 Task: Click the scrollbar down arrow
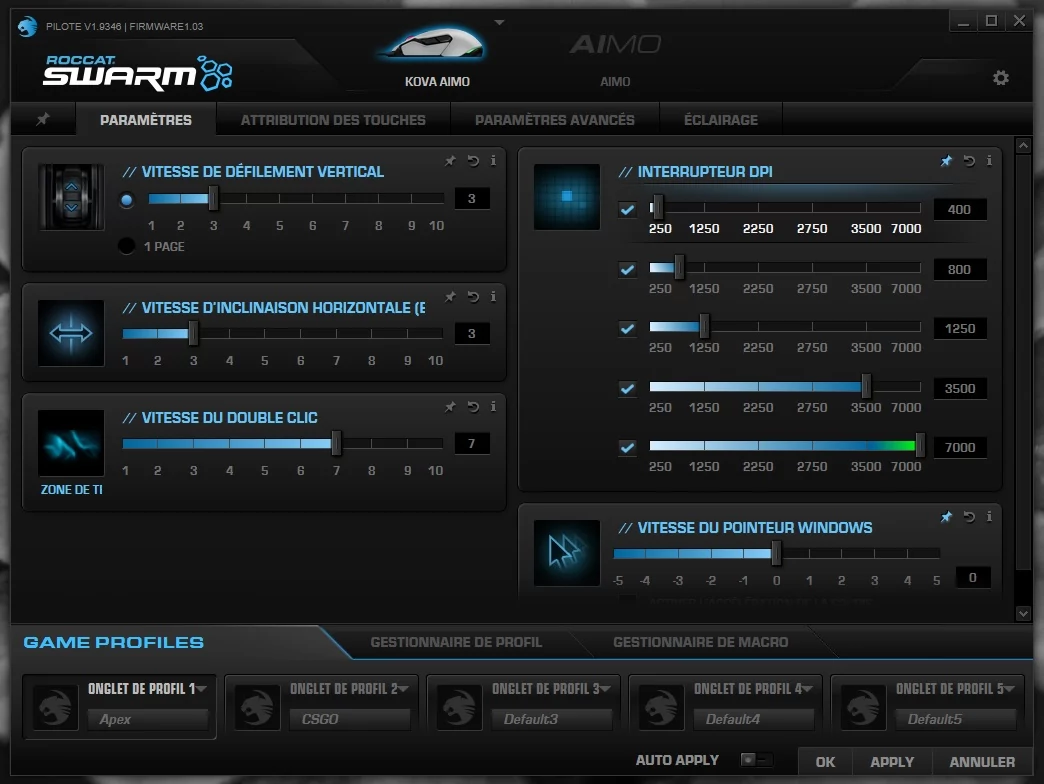click(x=1023, y=614)
